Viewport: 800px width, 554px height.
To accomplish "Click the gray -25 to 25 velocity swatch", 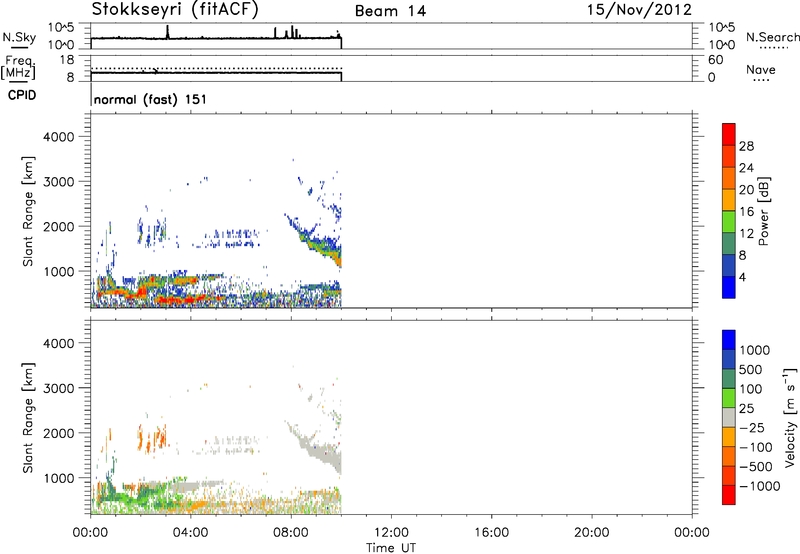I will [729, 417].
